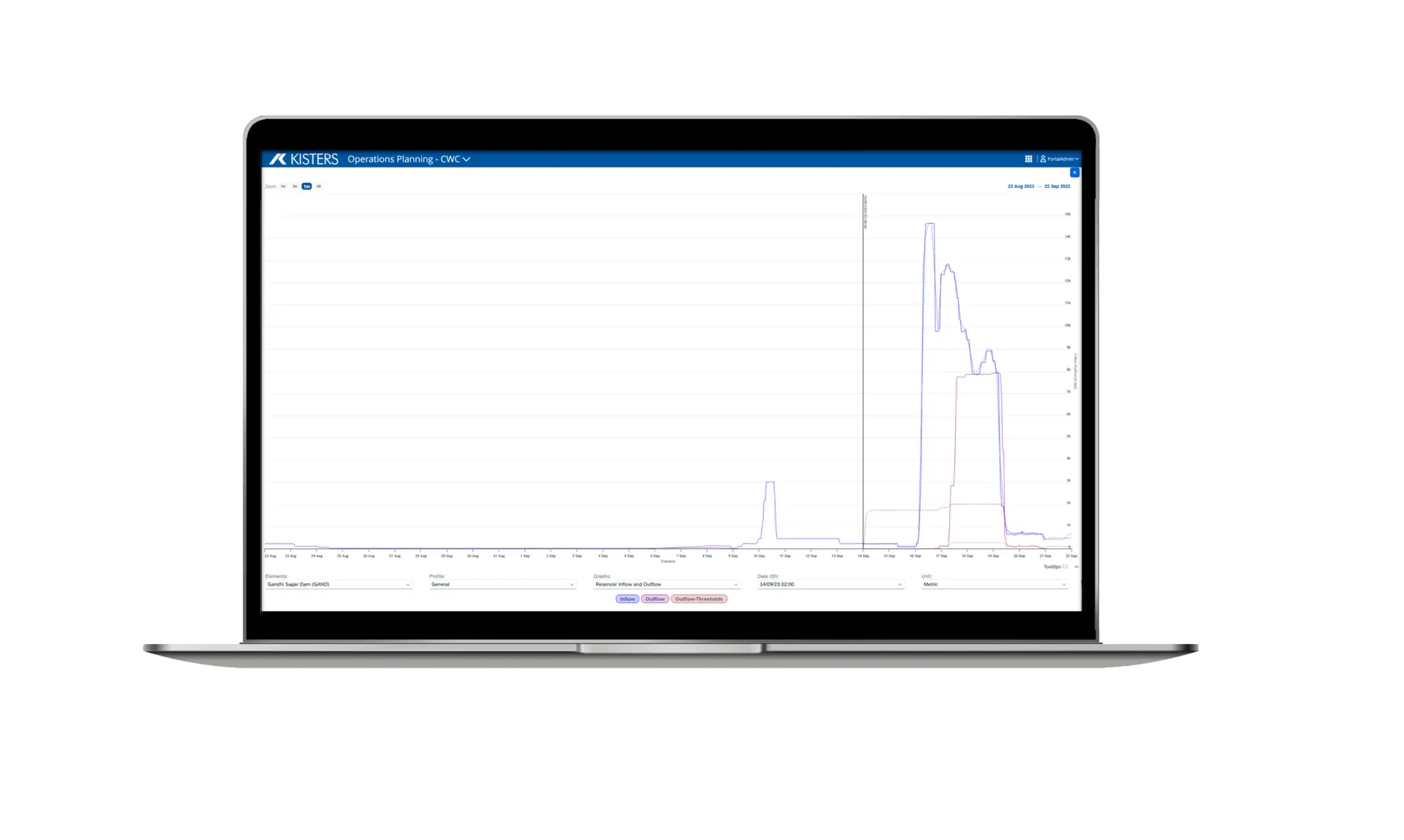
Task: Open the Elements dropdown Gandhi Sagar Dam
Action: 339,584
